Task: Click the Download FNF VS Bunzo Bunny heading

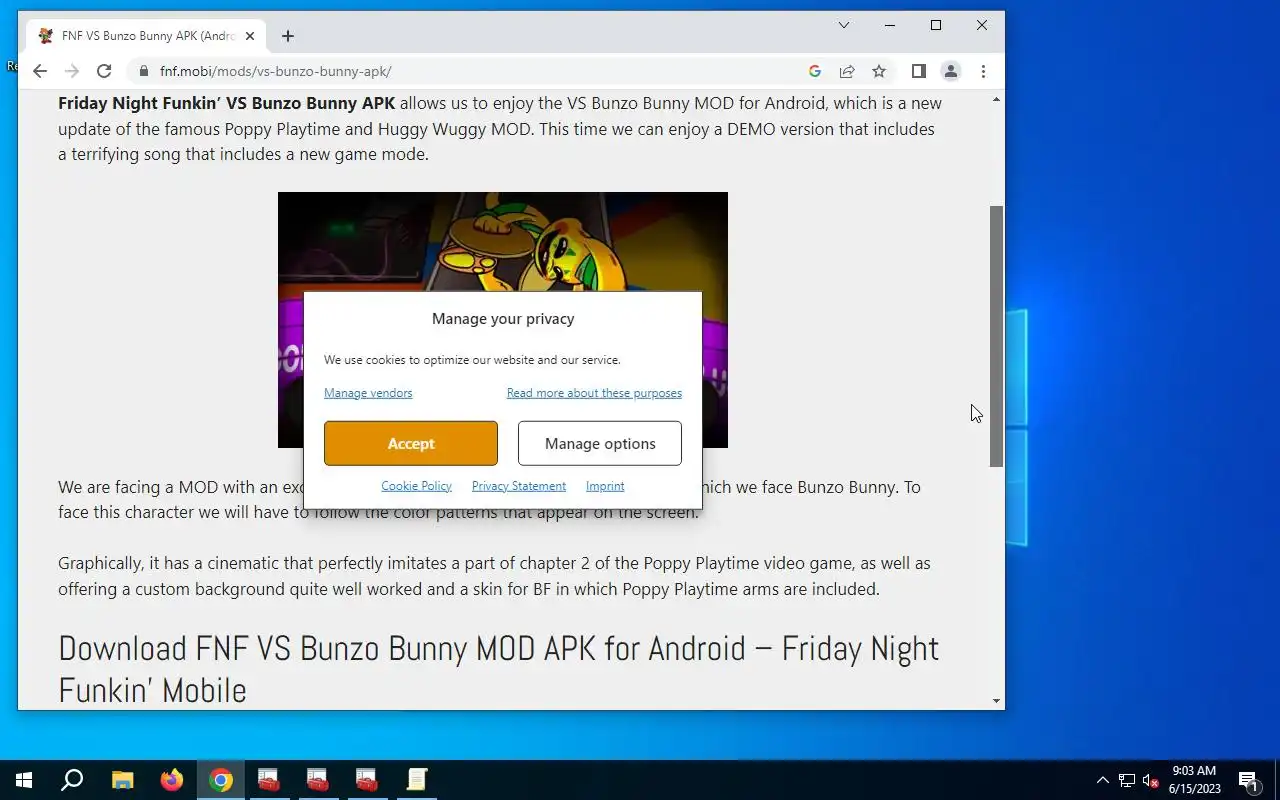Action: pos(499,668)
